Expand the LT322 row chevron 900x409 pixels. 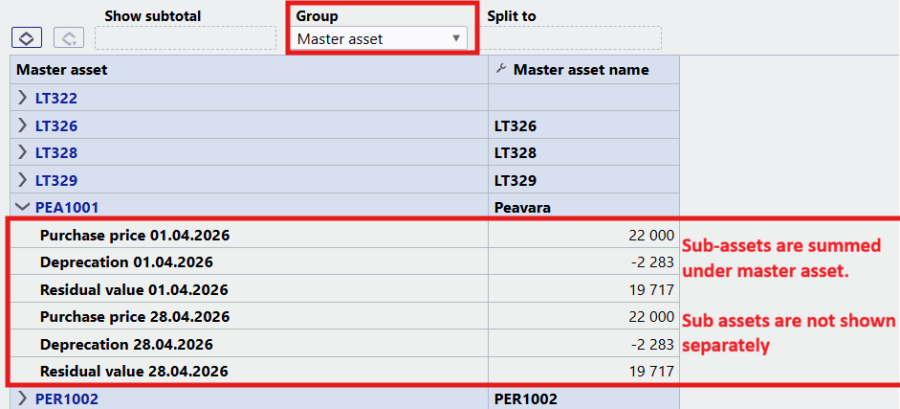tap(22, 98)
